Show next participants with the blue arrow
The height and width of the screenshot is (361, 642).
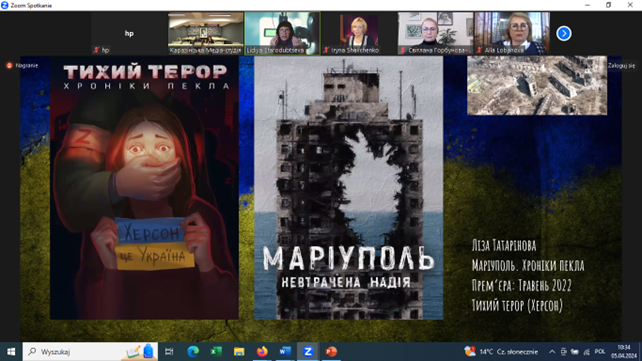click(x=564, y=33)
